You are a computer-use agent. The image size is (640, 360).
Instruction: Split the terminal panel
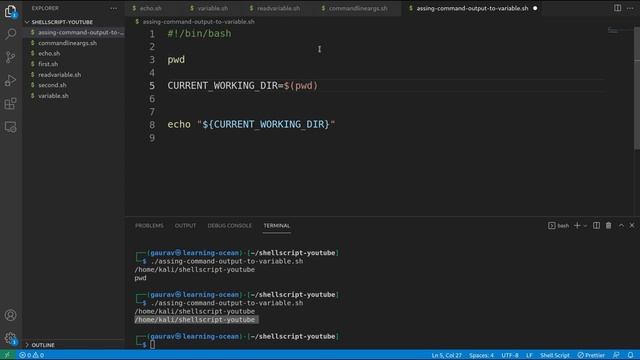click(596, 225)
